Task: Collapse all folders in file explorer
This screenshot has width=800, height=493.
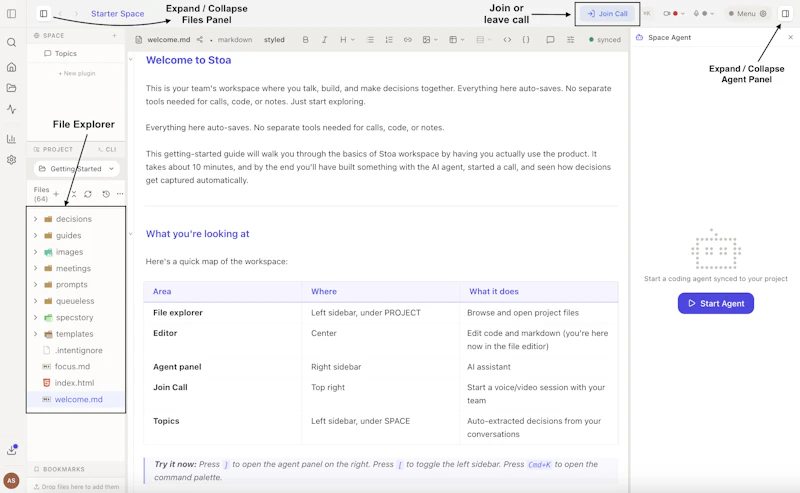Action: pyautogui.click(x=73, y=194)
